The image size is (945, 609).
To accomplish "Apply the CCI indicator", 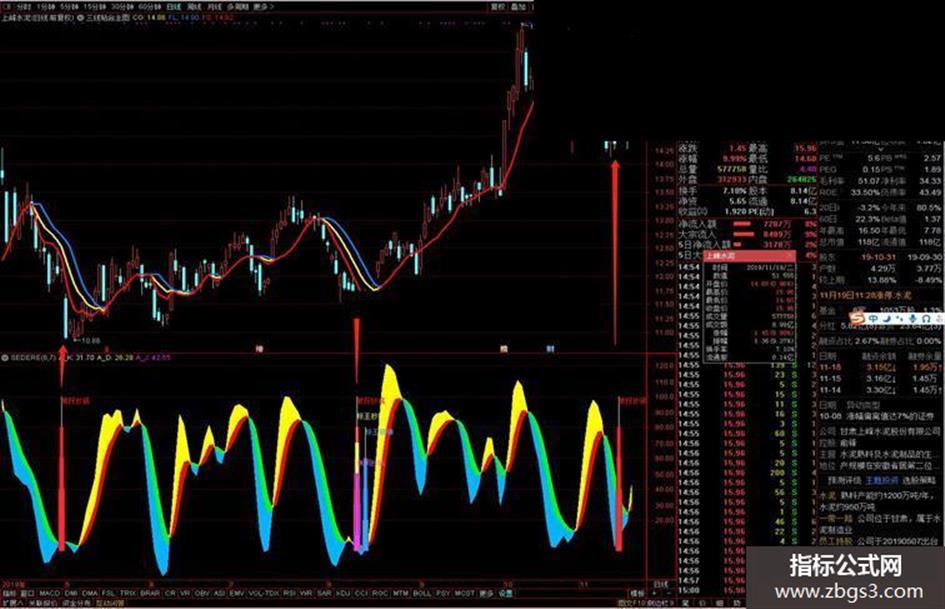I will pos(361,593).
